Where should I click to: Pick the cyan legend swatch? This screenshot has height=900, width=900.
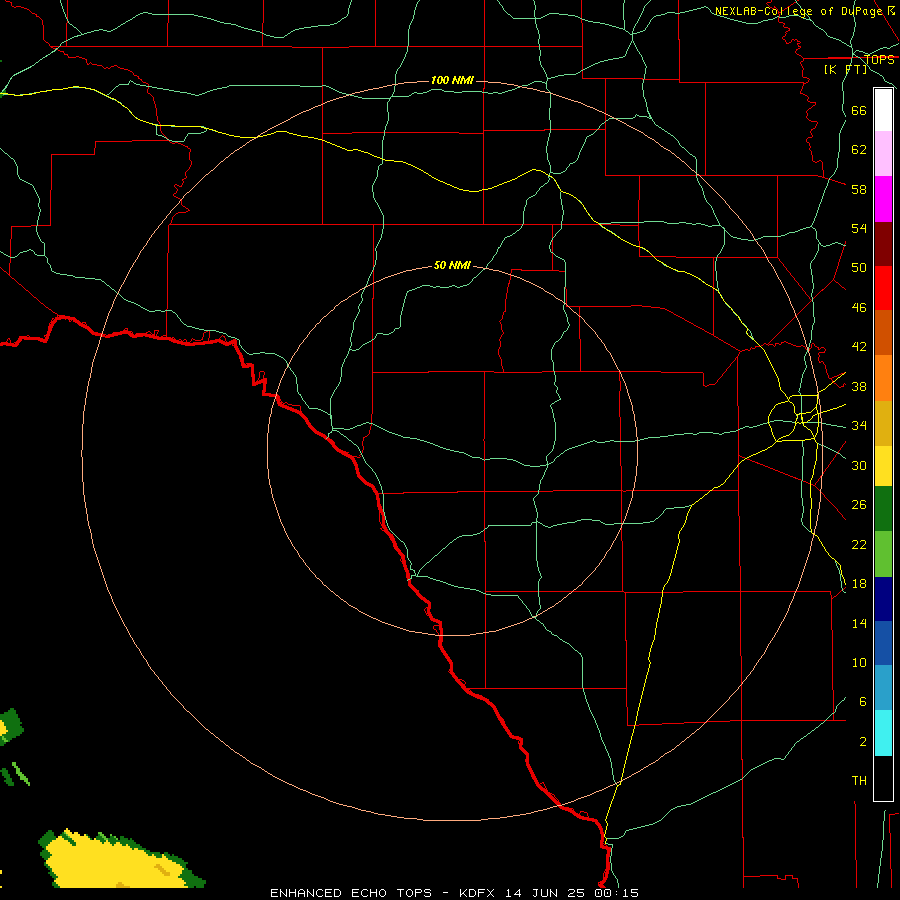(x=883, y=733)
